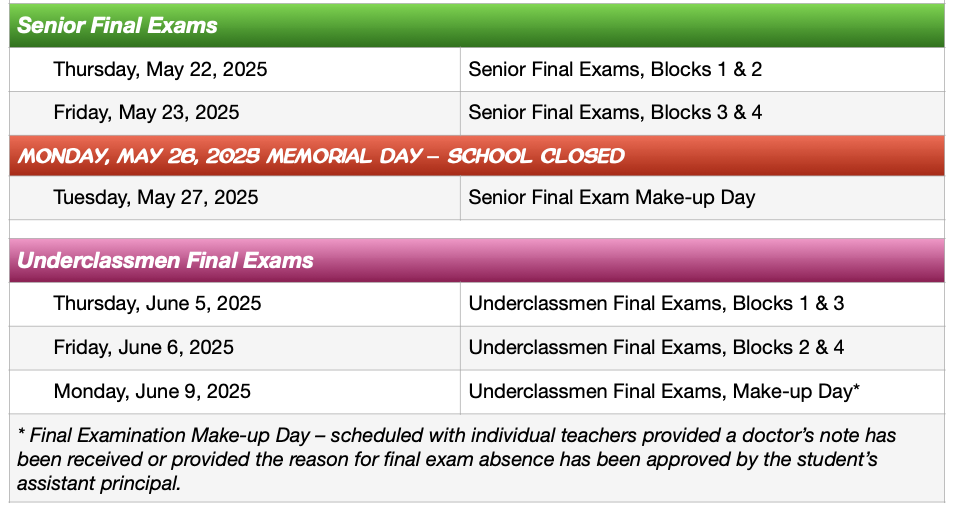Click the words 'assistant principal' in footnote
956x513 pixels.
pos(98,483)
